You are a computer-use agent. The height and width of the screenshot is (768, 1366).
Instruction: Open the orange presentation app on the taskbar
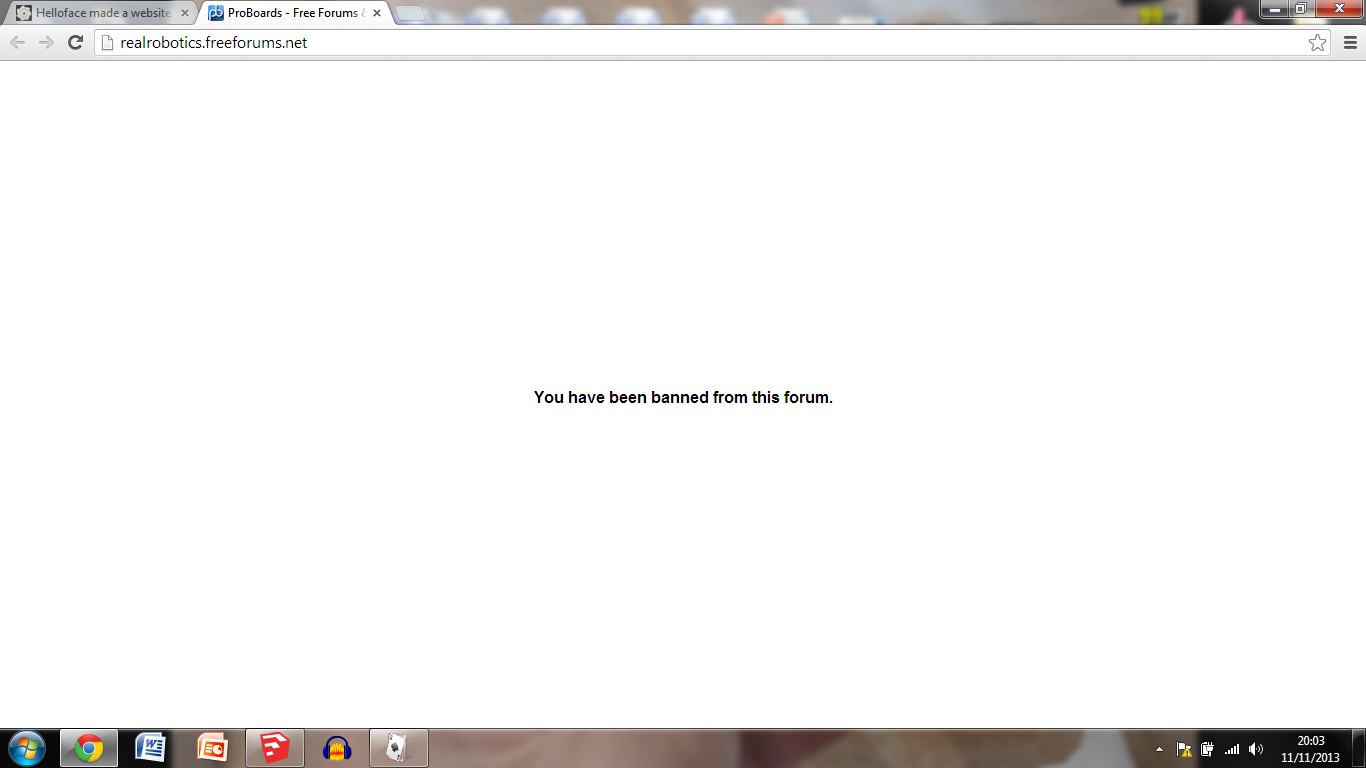pyautogui.click(x=213, y=748)
